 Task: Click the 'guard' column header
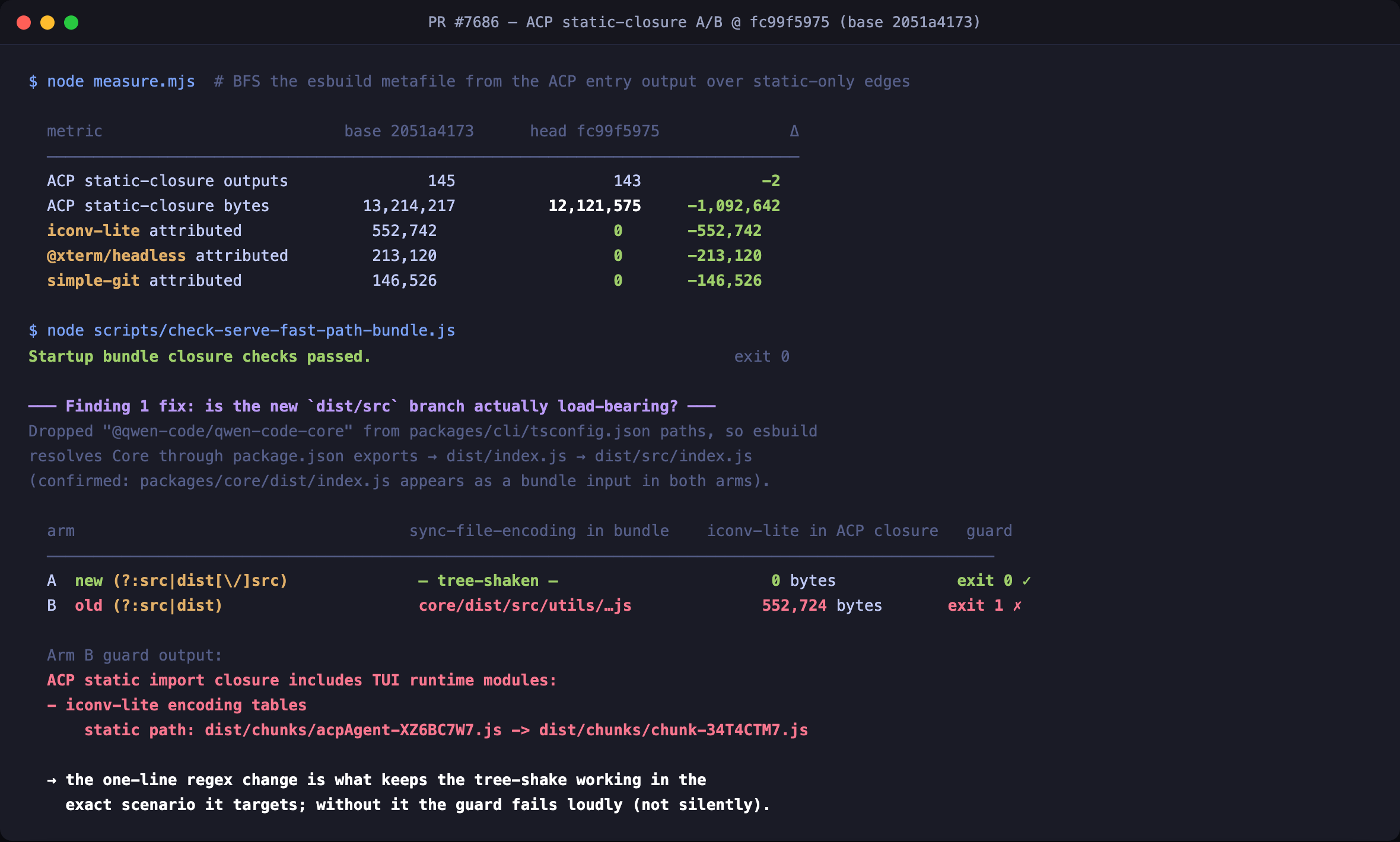coord(989,531)
